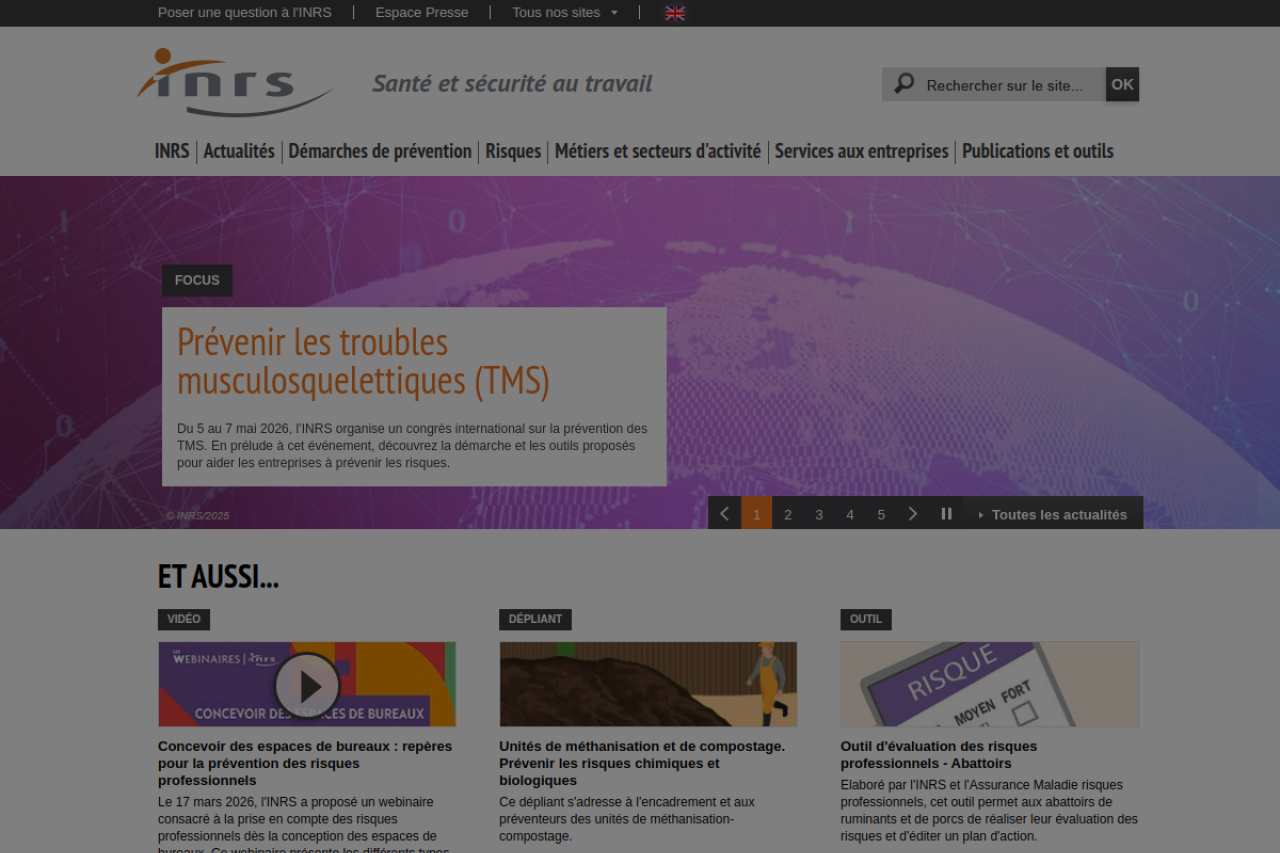Open Publications et outils menu
The height and width of the screenshot is (853, 1280).
point(1038,151)
